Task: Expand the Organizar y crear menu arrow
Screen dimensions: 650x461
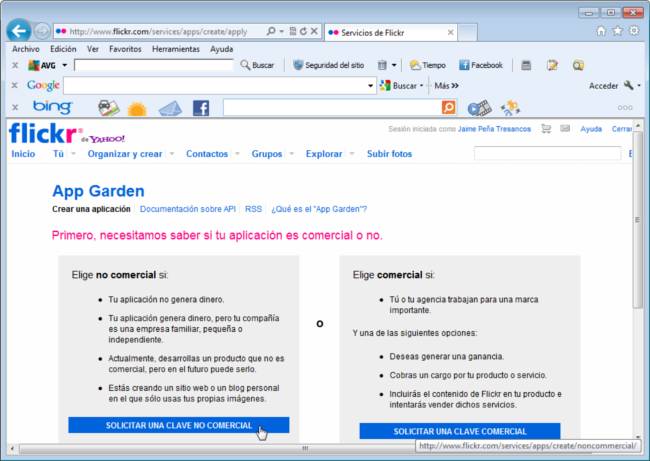Action: tap(172, 153)
